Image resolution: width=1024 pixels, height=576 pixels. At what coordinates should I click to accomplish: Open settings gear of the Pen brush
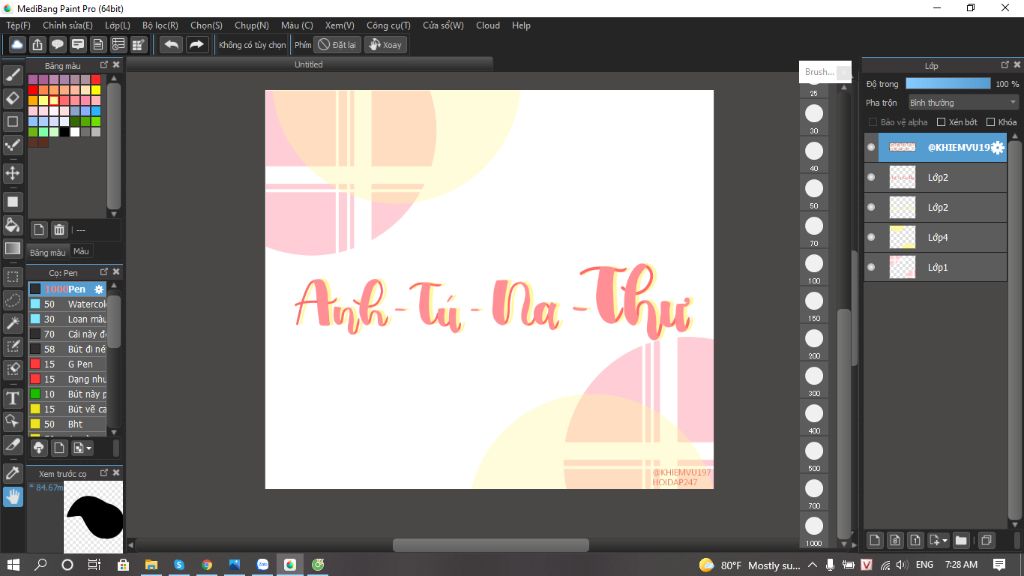[99, 289]
